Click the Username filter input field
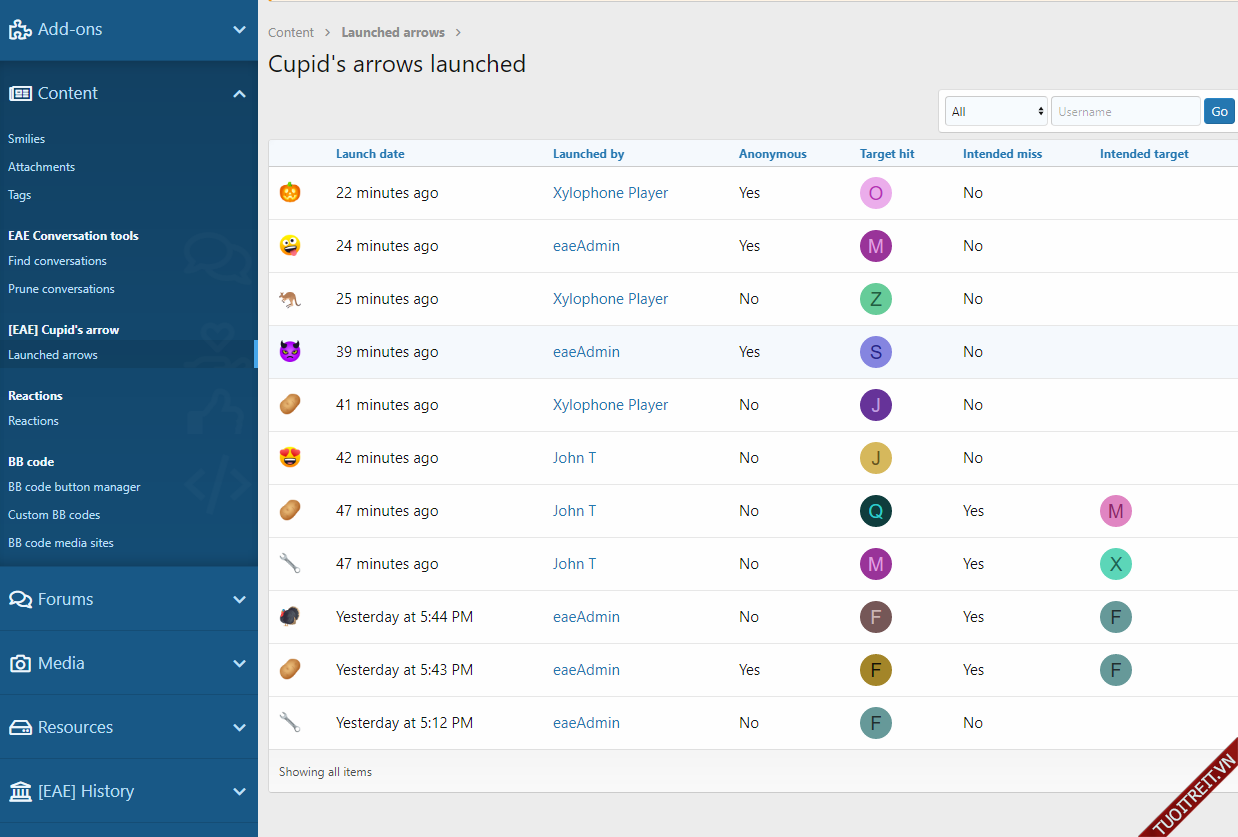This screenshot has width=1238, height=837. point(1125,111)
